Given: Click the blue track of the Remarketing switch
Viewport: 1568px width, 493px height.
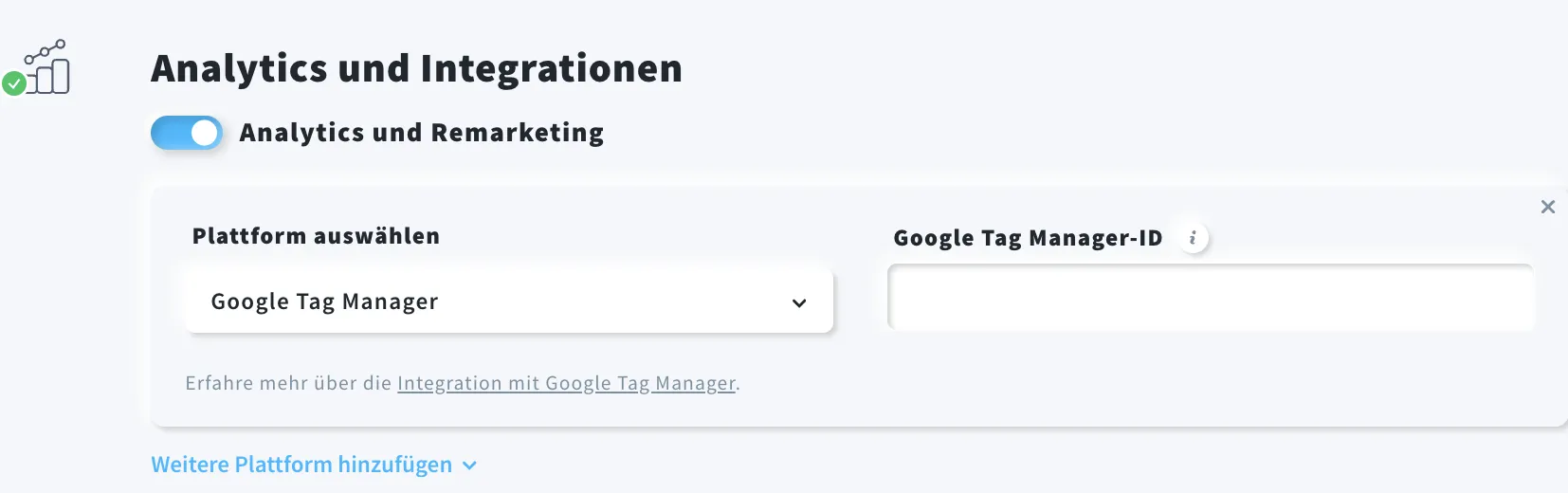Looking at the screenshot, I should [170, 133].
